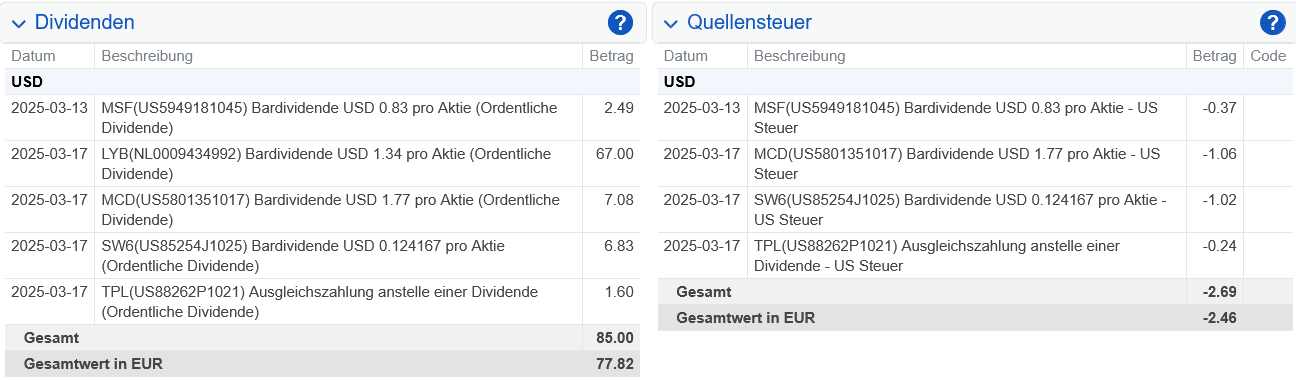Collapse the Dividenden section chevron

tap(19, 23)
